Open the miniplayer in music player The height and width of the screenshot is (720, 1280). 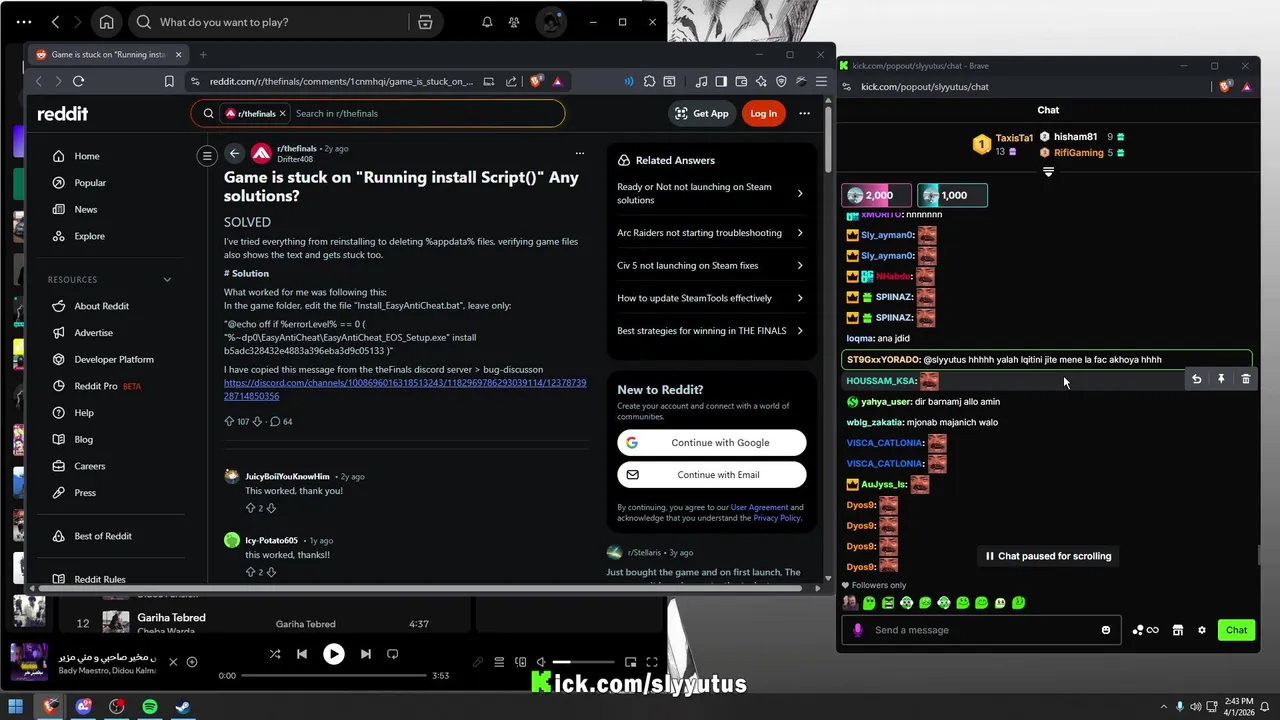(631, 662)
